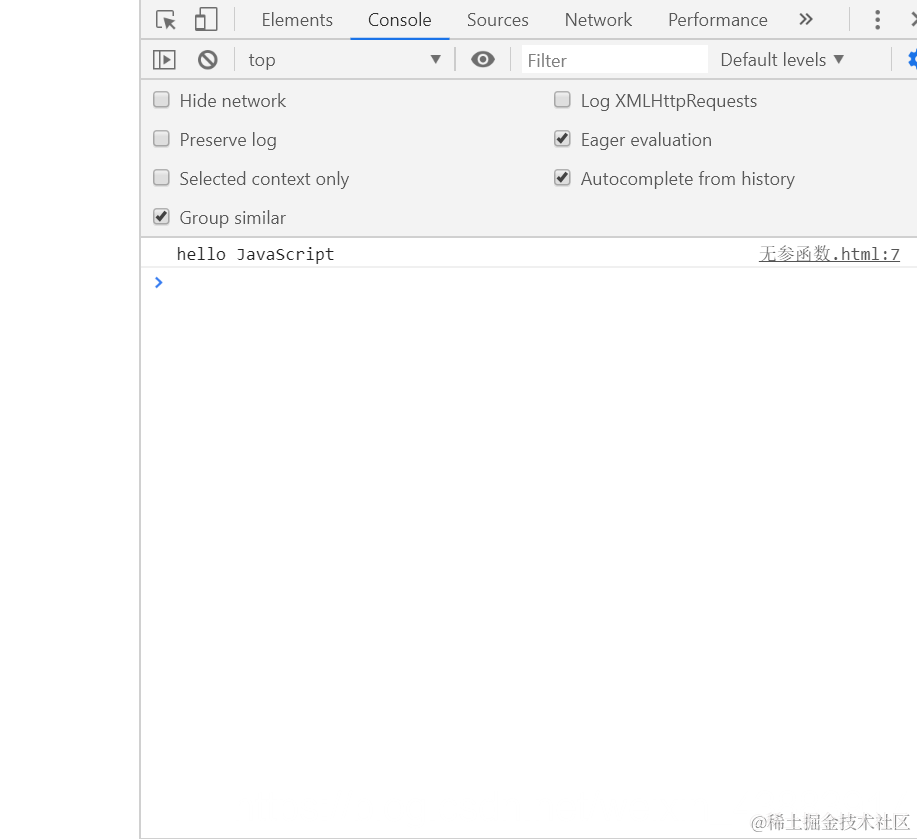Open the top JavaScript context dropdown

tap(344, 60)
